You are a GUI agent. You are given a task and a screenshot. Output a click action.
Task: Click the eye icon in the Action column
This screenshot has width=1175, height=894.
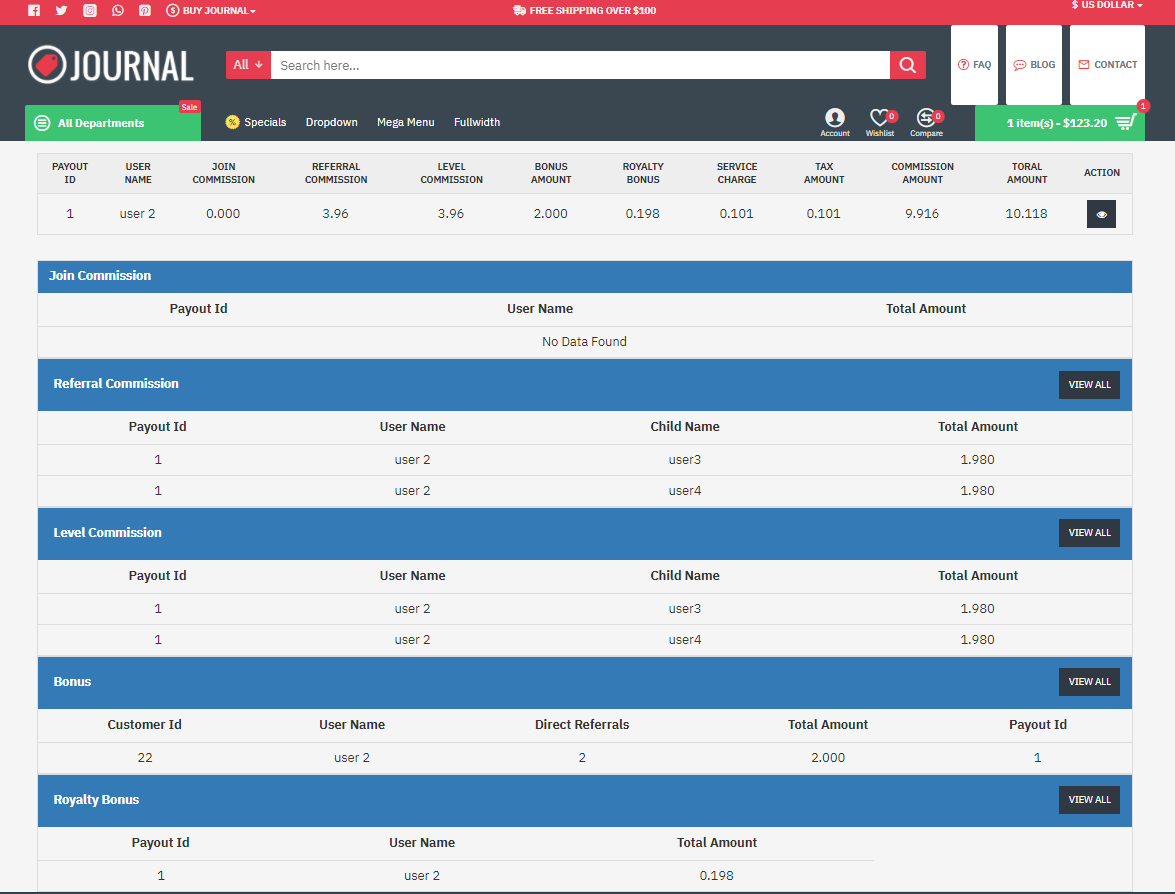(x=1101, y=213)
